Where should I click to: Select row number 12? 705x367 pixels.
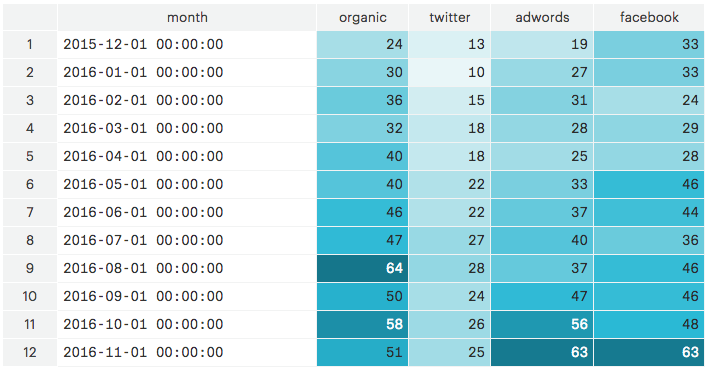point(30,352)
